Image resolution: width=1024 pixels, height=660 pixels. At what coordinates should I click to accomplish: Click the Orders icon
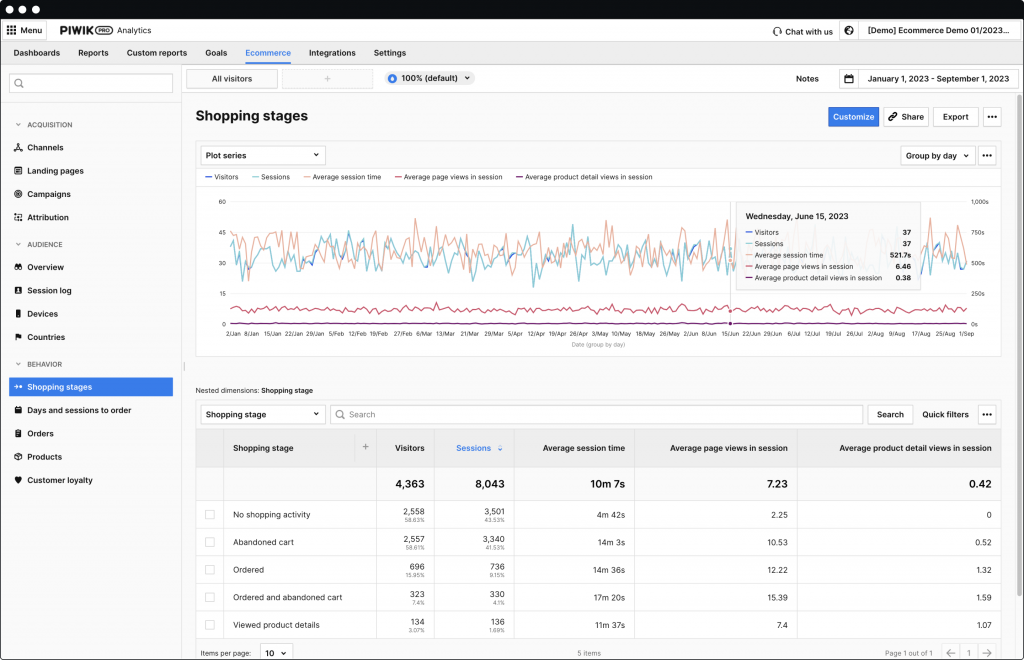18,433
